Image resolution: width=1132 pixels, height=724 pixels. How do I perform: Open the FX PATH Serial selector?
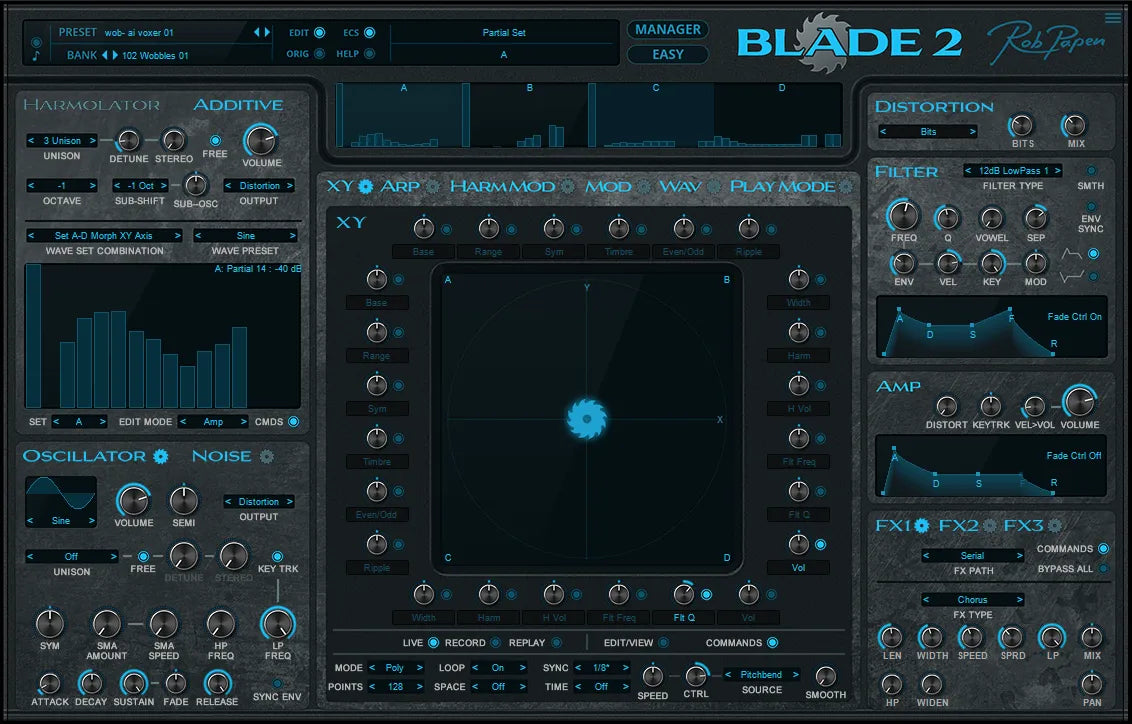[x=972, y=556]
